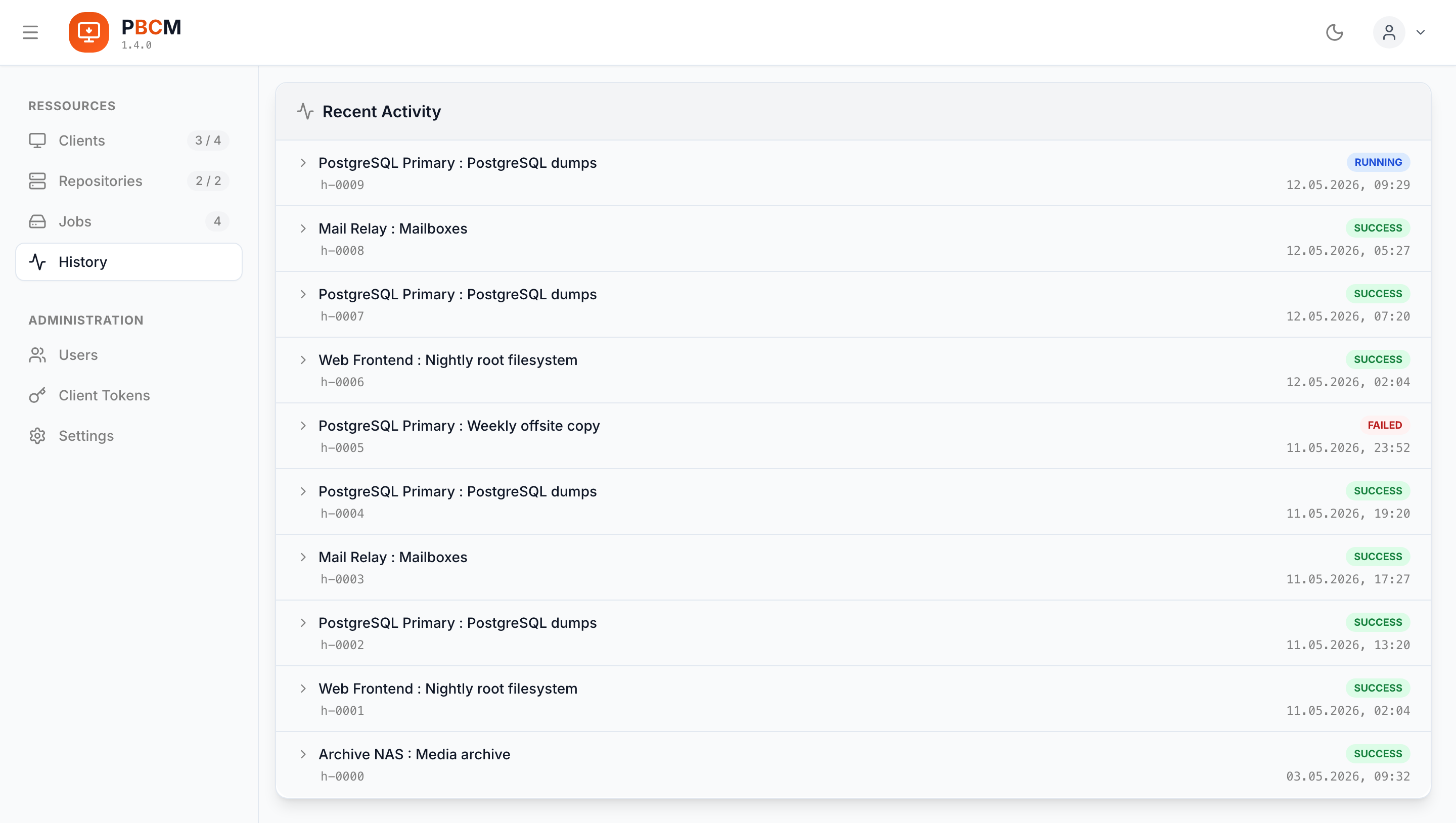Click the FAILED status badge
This screenshot has width=1456, height=823.
1385,425
